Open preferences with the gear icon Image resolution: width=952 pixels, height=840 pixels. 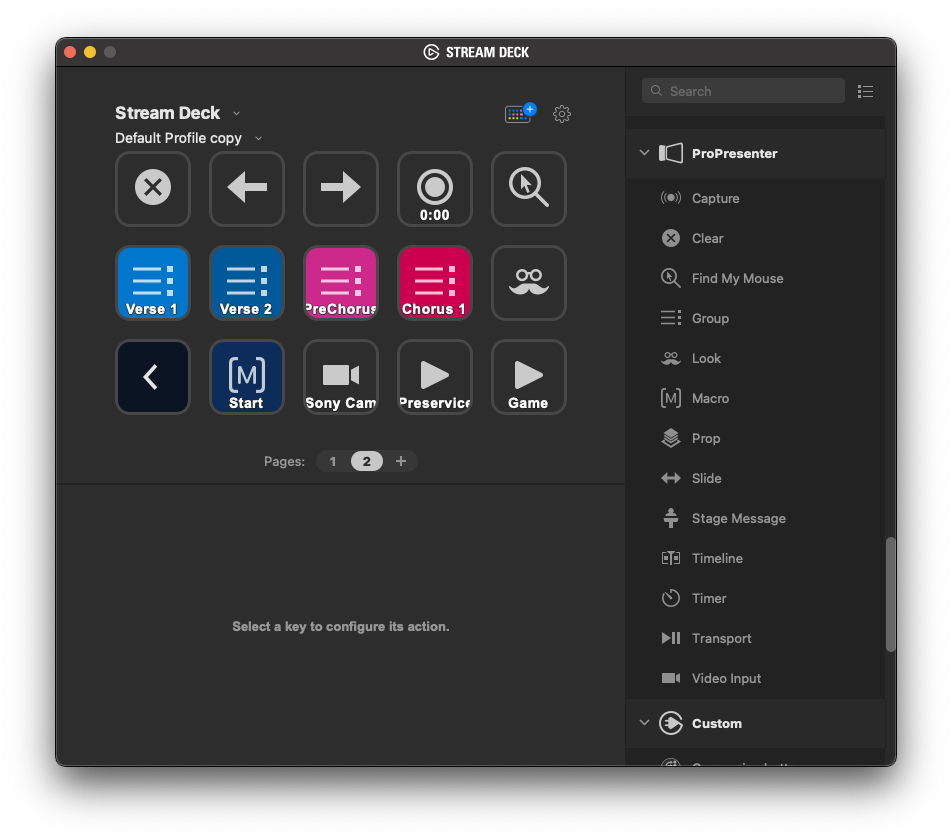tap(562, 113)
